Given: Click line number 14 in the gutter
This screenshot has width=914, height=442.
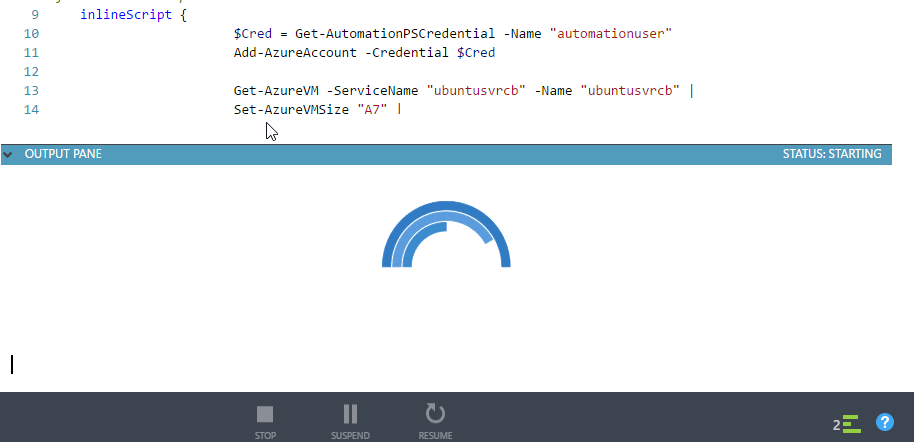Looking at the screenshot, I should [31, 109].
